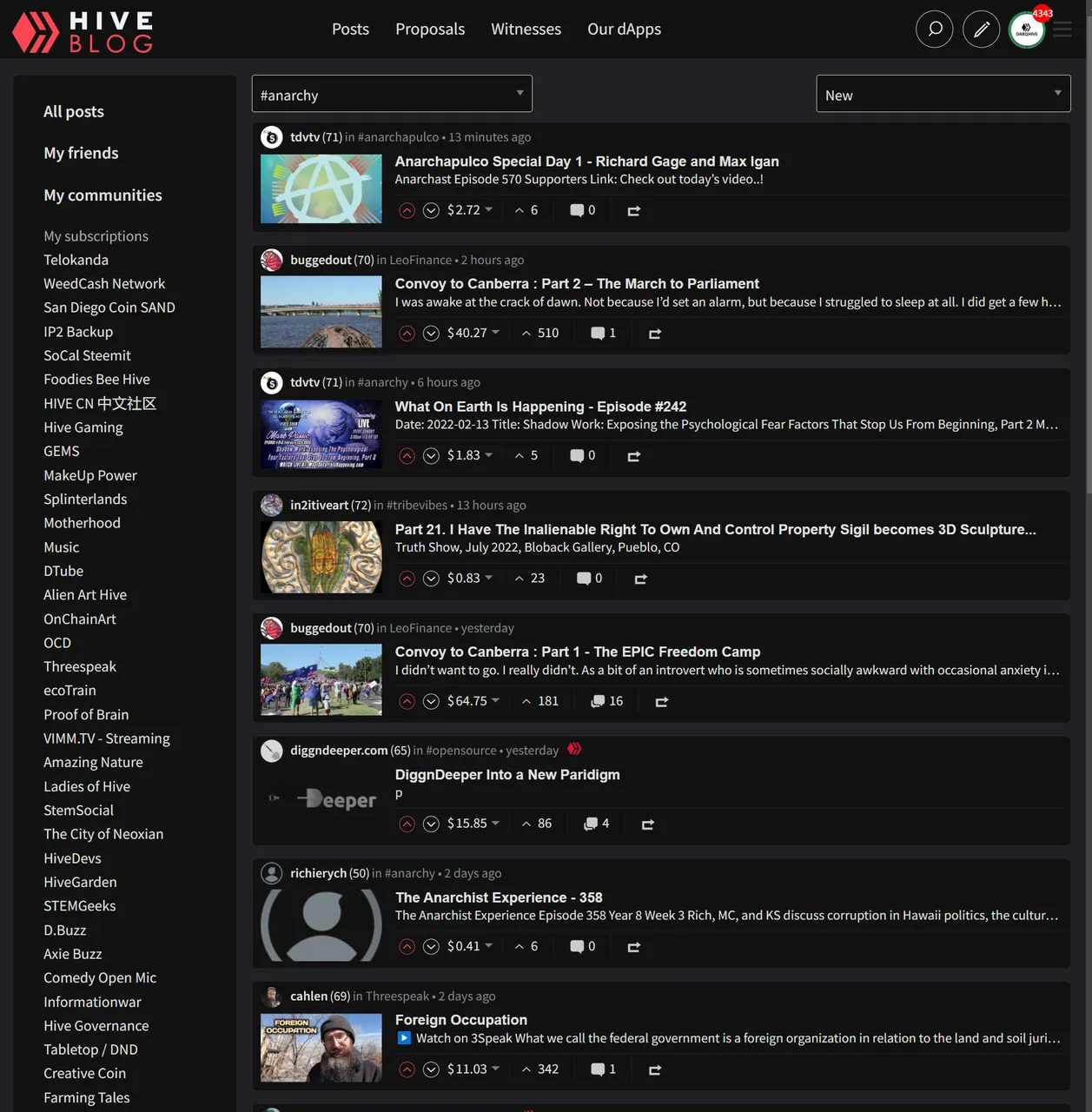Viewport: 1092px width, 1112px height.
Task: Open the Our dApps nav item
Action: pyautogui.click(x=624, y=30)
